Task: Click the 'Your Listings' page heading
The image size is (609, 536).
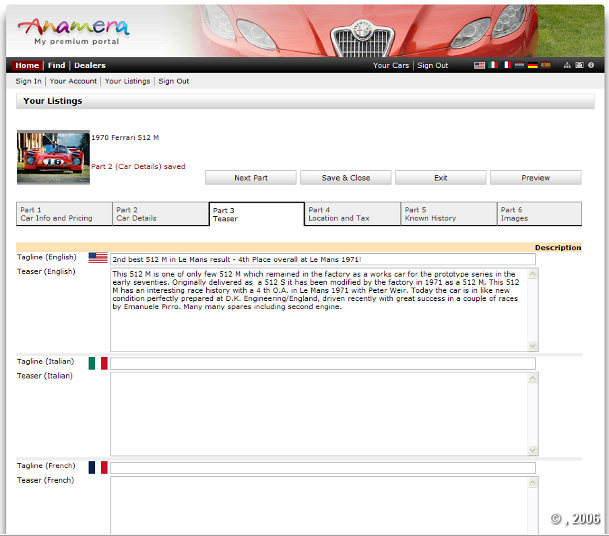Action: pyautogui.click(x=53, y=101)
